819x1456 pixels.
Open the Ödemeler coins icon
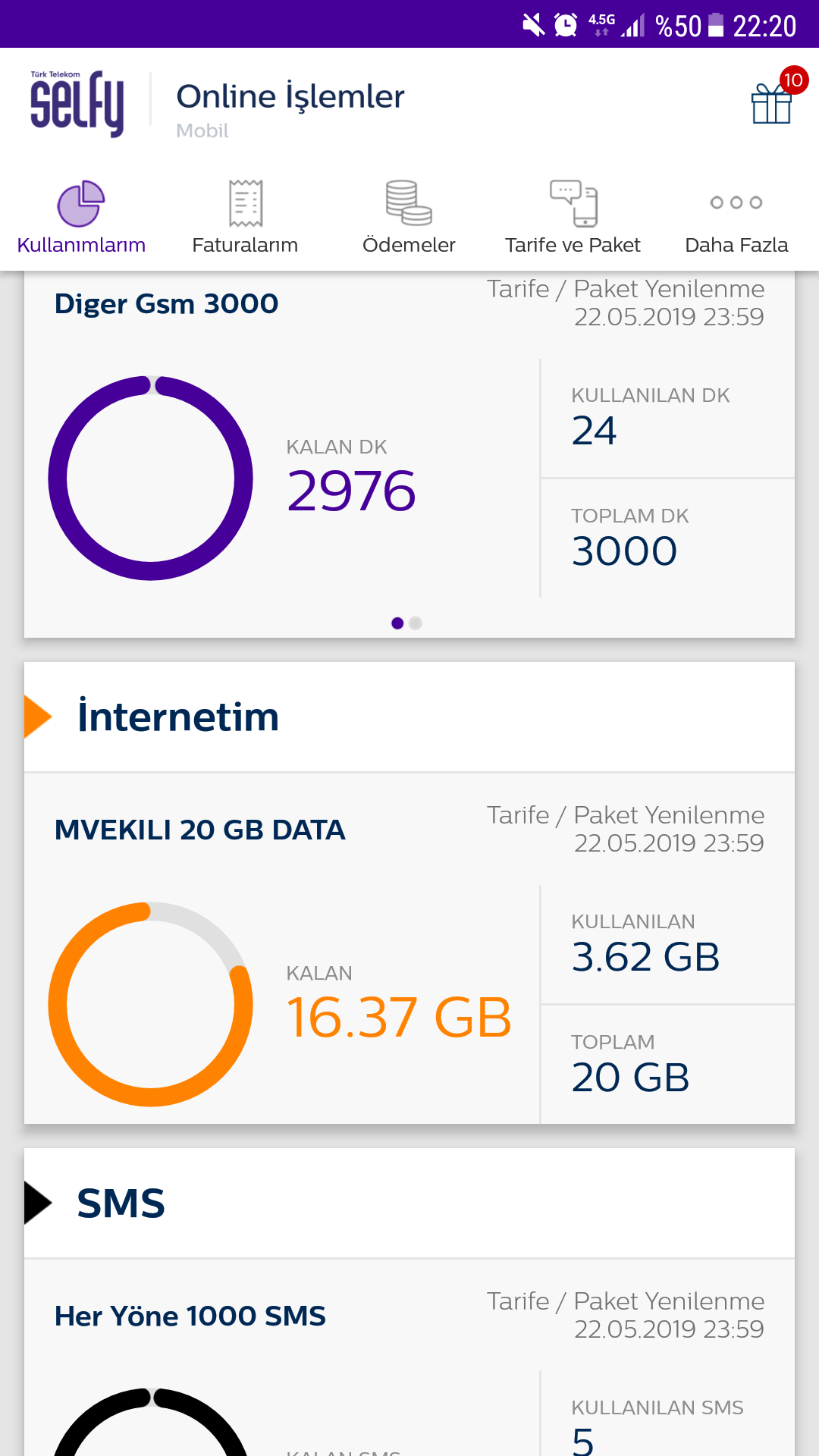pyautogui.click(x=409, y=203)
